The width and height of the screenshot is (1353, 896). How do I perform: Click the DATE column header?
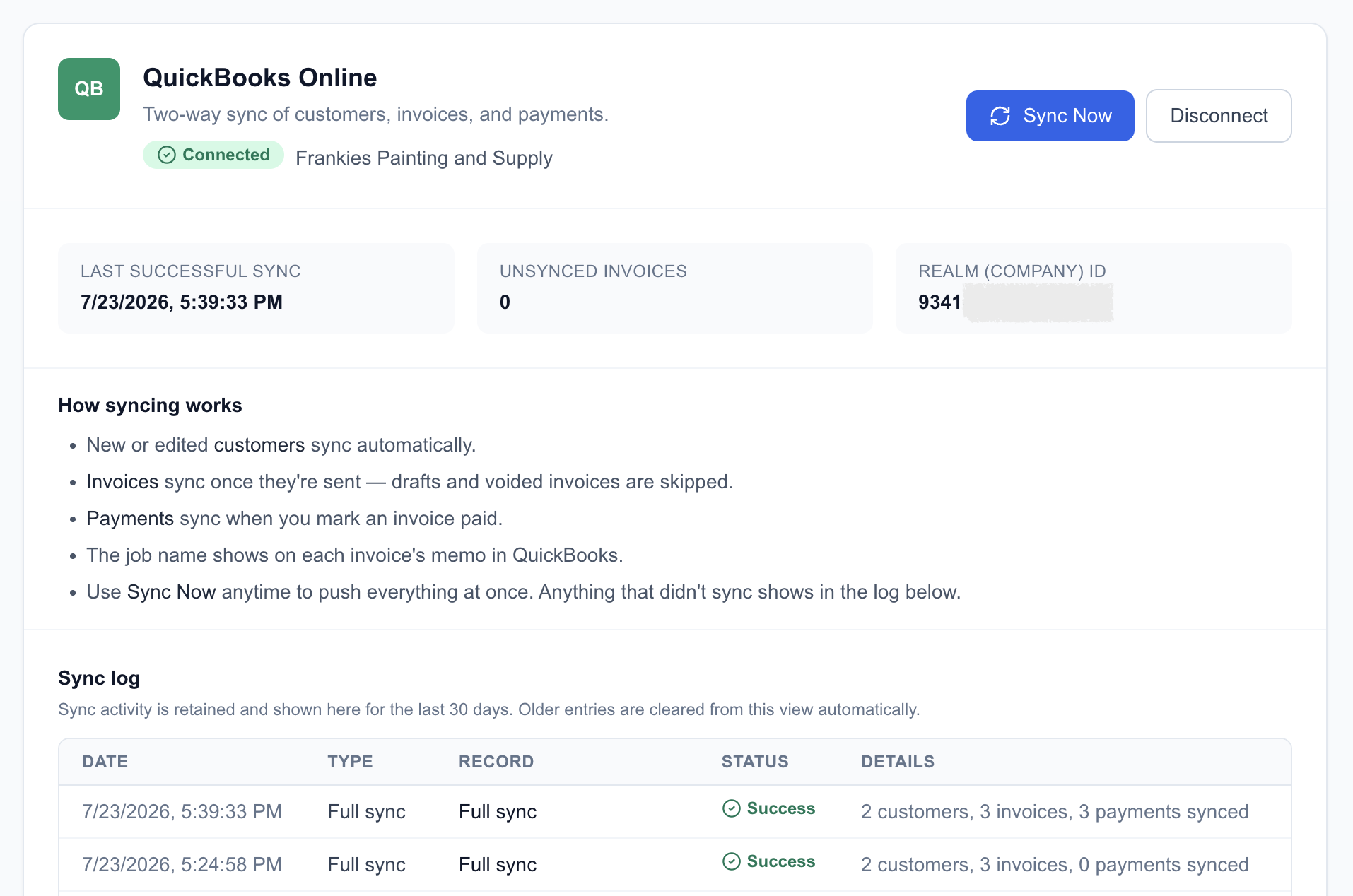(x=105, y=762)
